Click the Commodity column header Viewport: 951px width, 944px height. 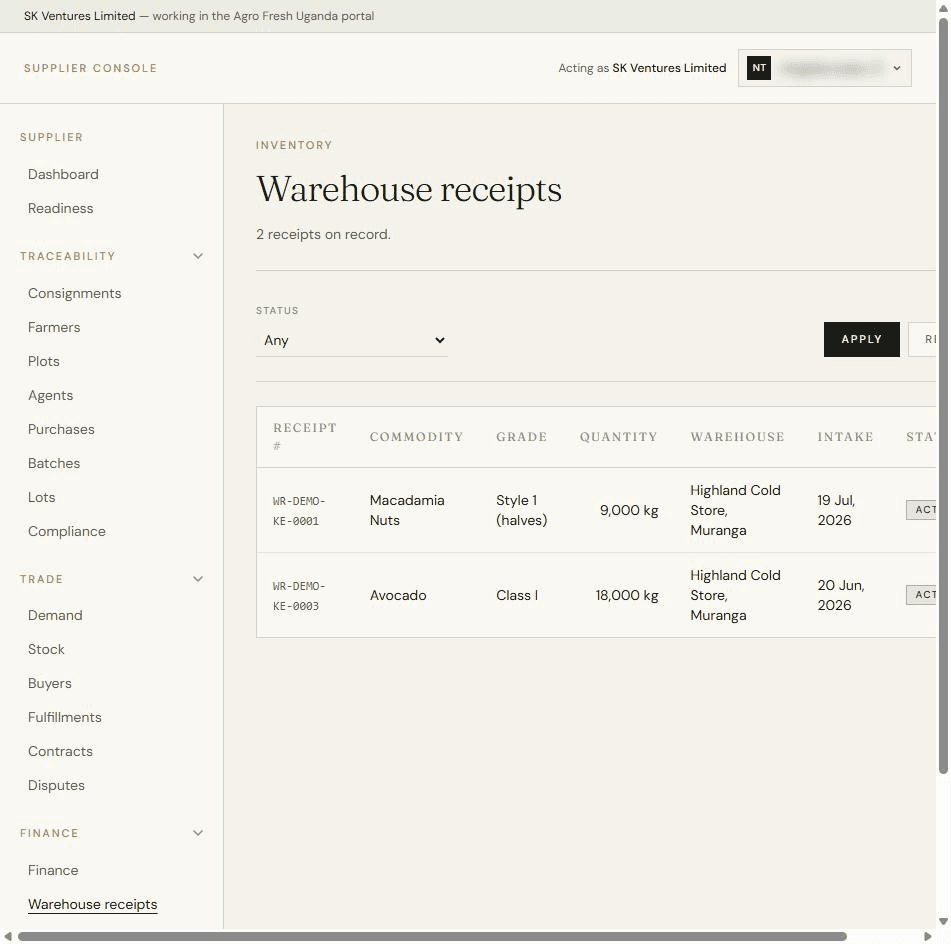[x=416, y=437]
